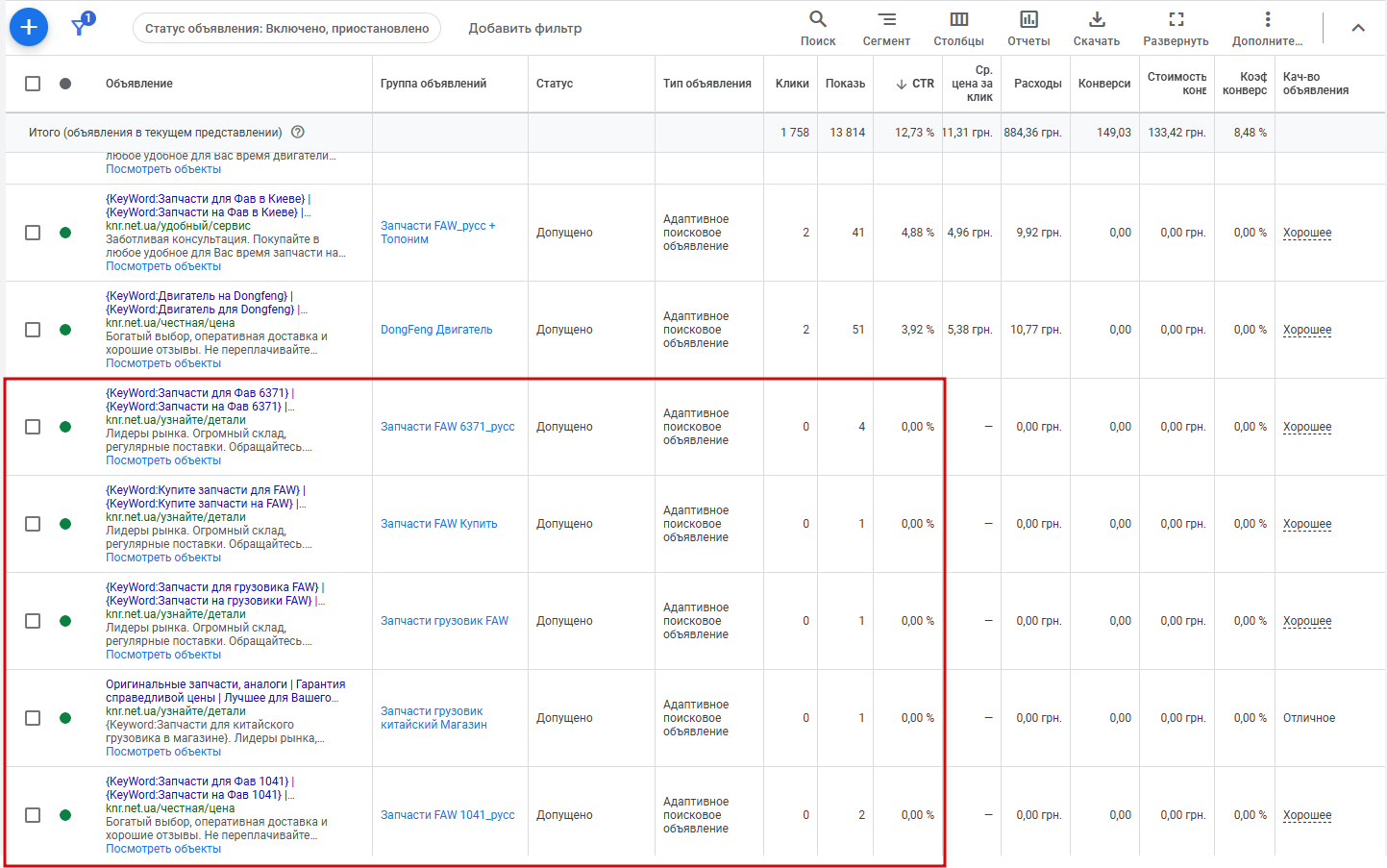The image size is (1387, 868).
Task: Sort by Кач-во объявления column header
Action: (1316, 84)
